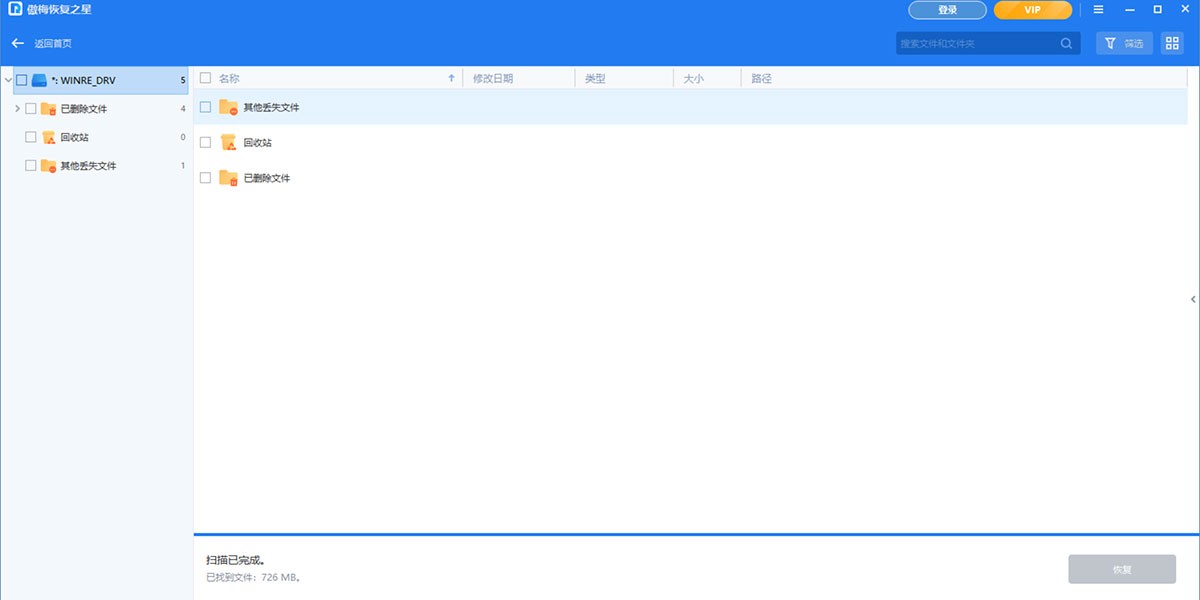Click the back arrow to return home

18,44
